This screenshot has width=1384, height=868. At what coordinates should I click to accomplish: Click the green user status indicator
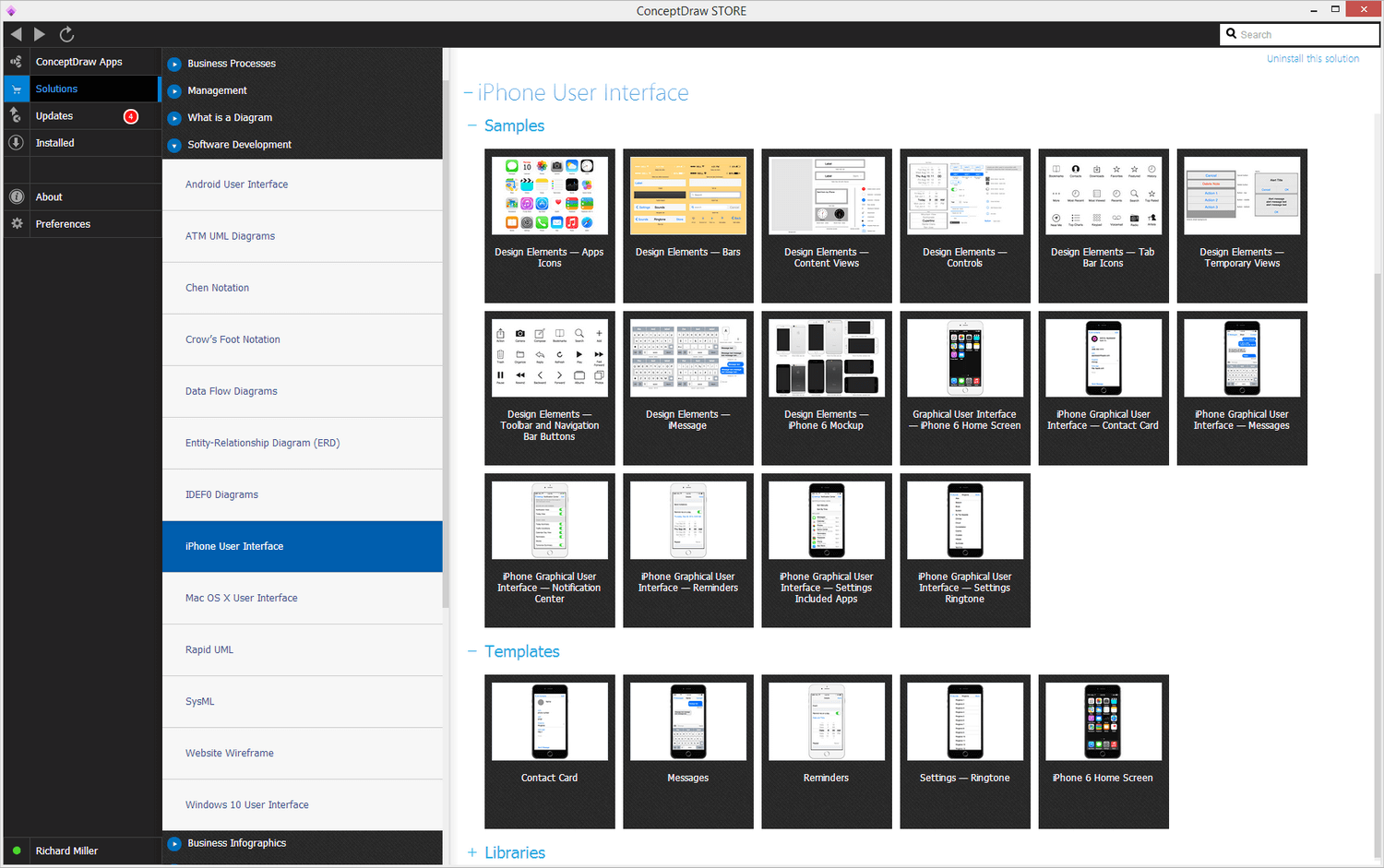coord(17,850)
